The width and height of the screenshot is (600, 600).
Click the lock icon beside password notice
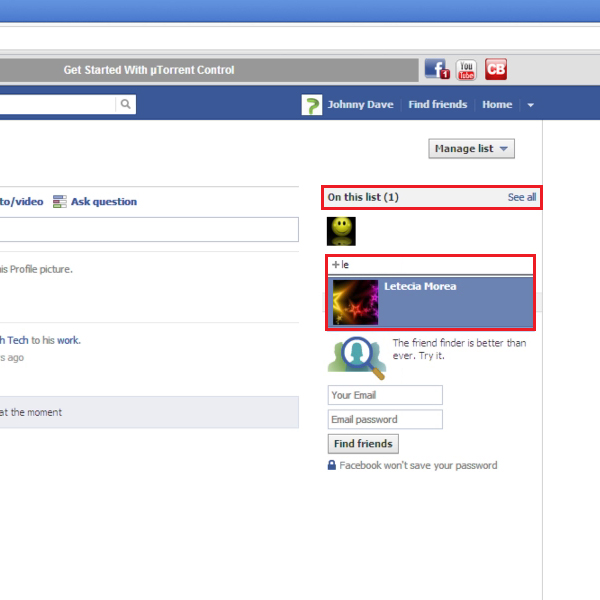point(332,465)
